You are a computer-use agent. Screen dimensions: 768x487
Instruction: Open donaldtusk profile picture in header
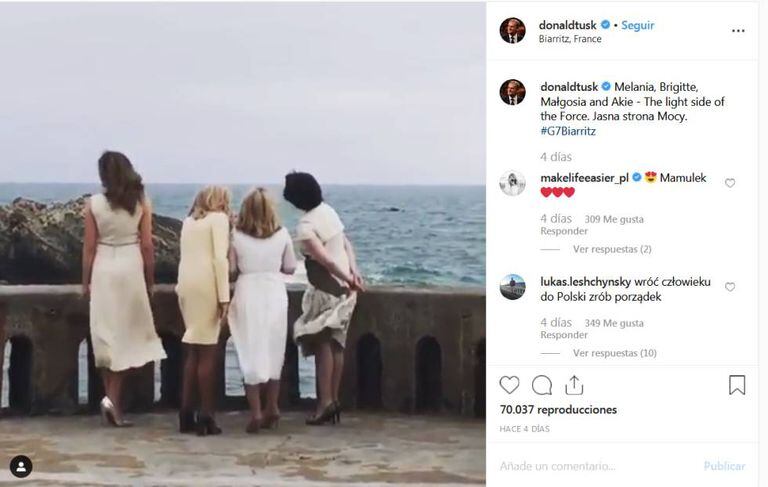512,31
